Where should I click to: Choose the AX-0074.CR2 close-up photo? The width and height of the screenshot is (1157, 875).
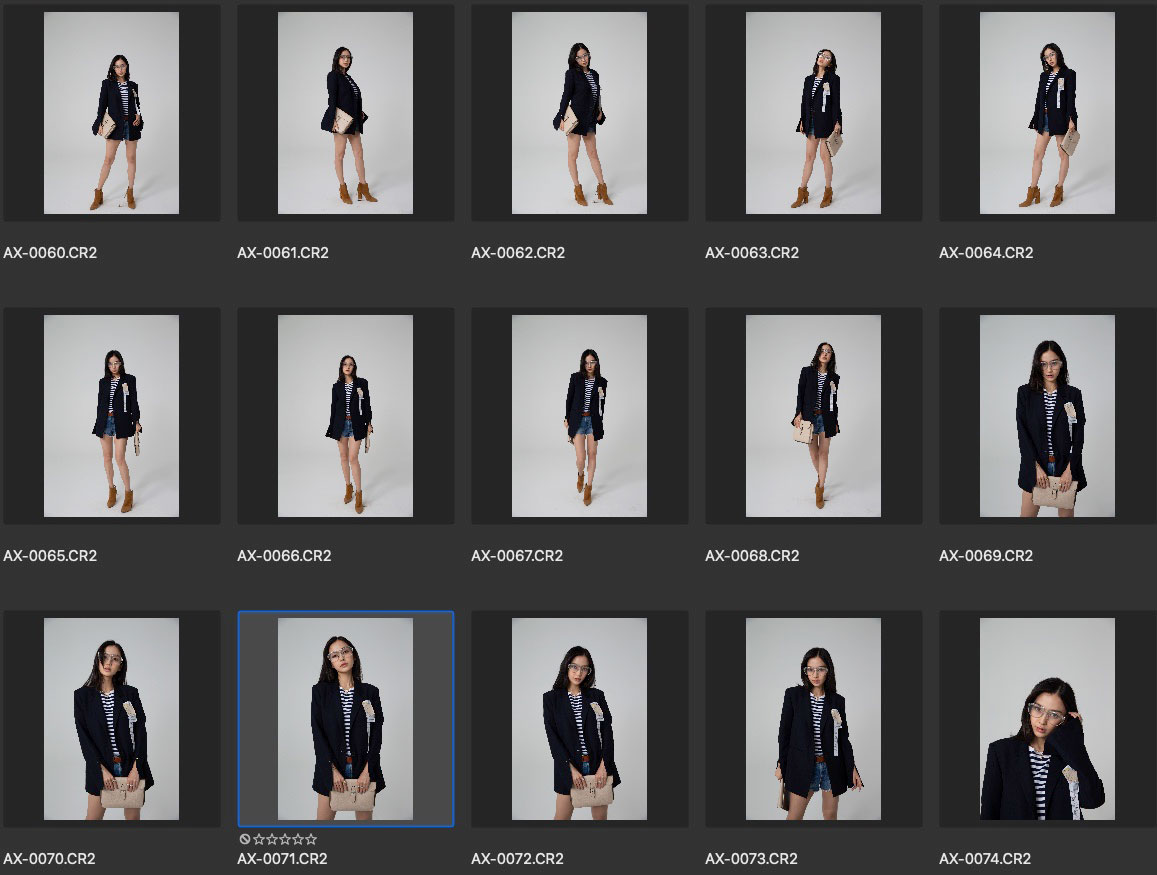(x=1047, y=719)
